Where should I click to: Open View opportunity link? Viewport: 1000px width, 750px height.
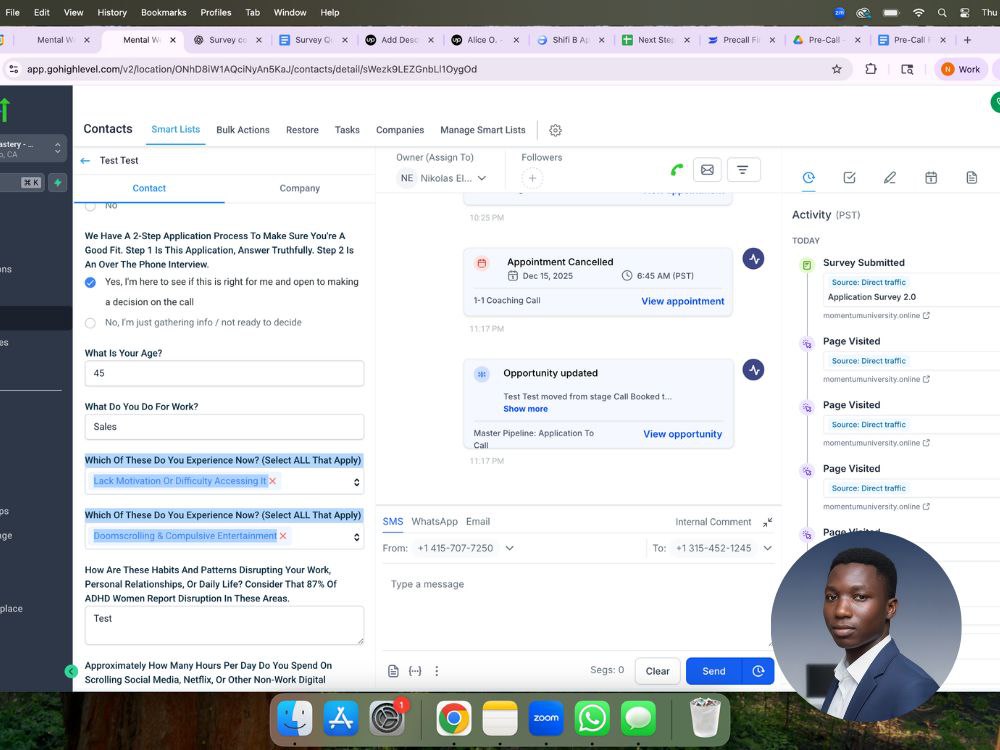[682, 434]
